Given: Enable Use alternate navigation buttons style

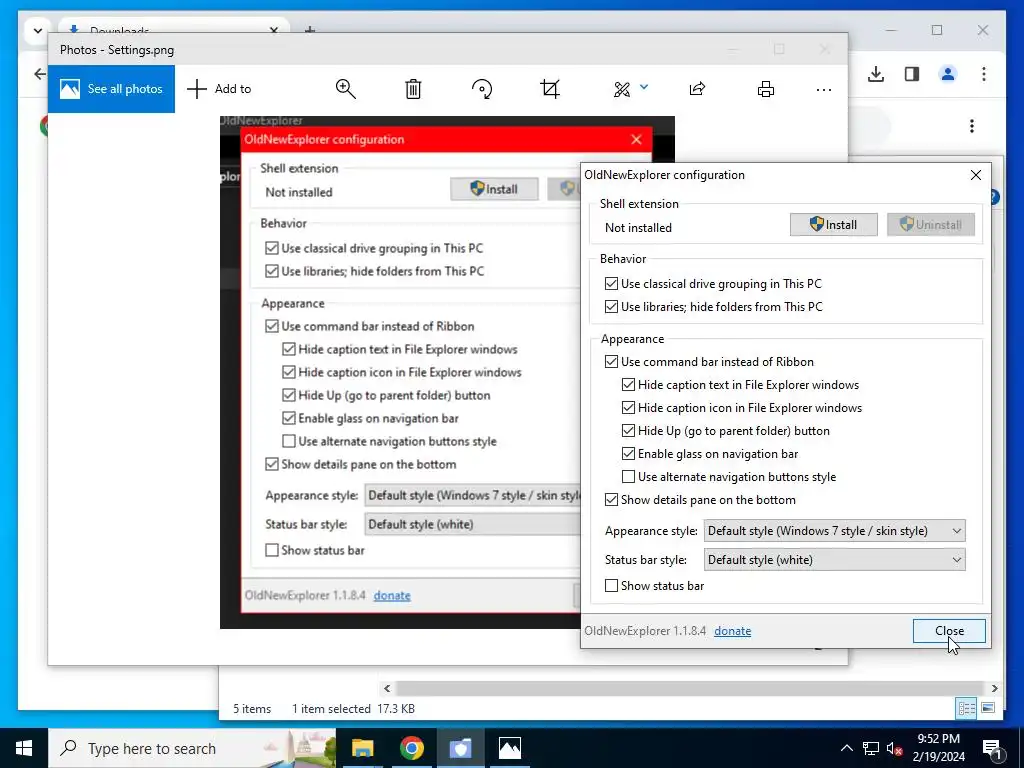Looking at the screenshot, I should (628, 477).
